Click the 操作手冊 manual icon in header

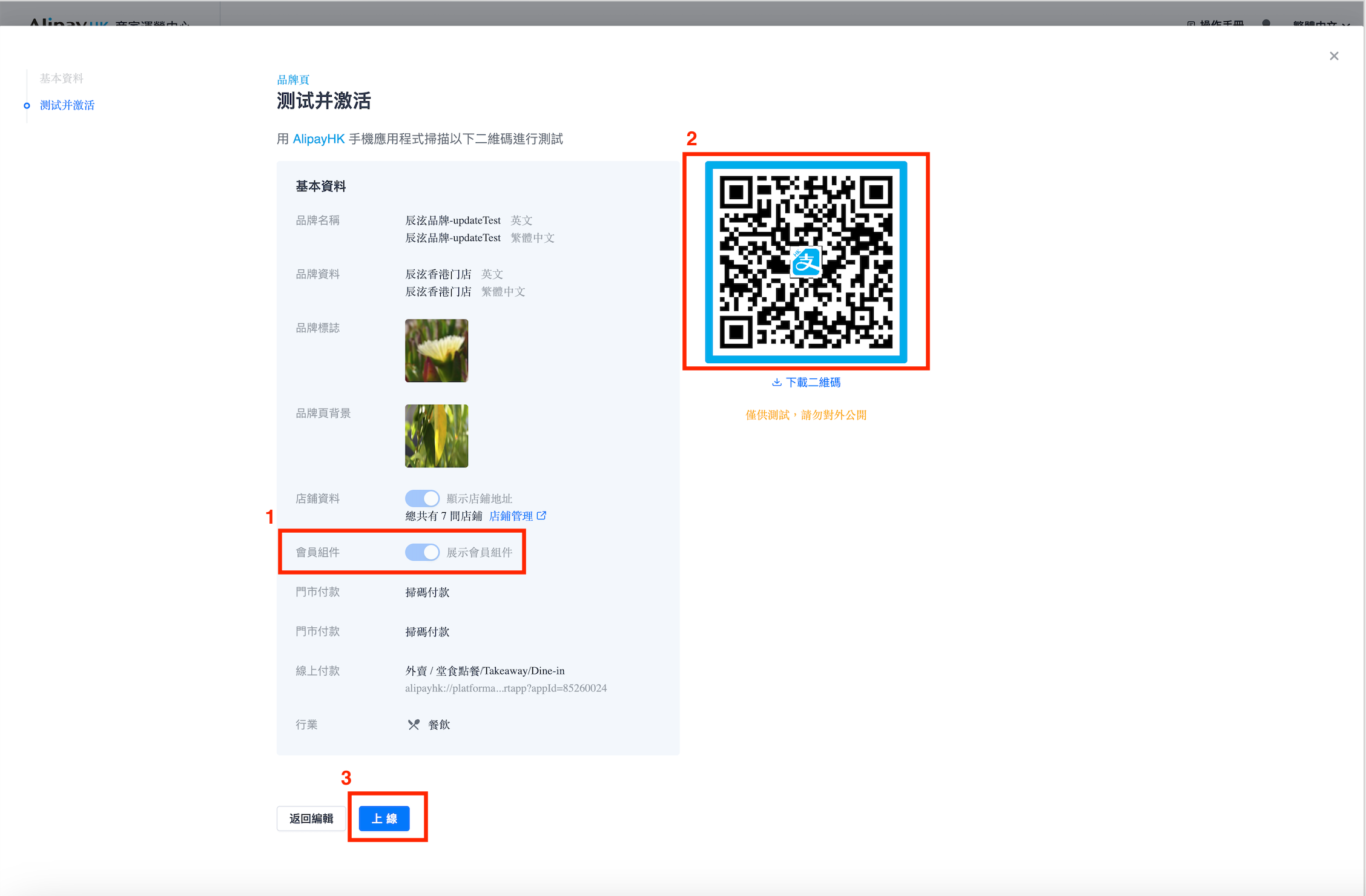click(x=1191, y=24)
